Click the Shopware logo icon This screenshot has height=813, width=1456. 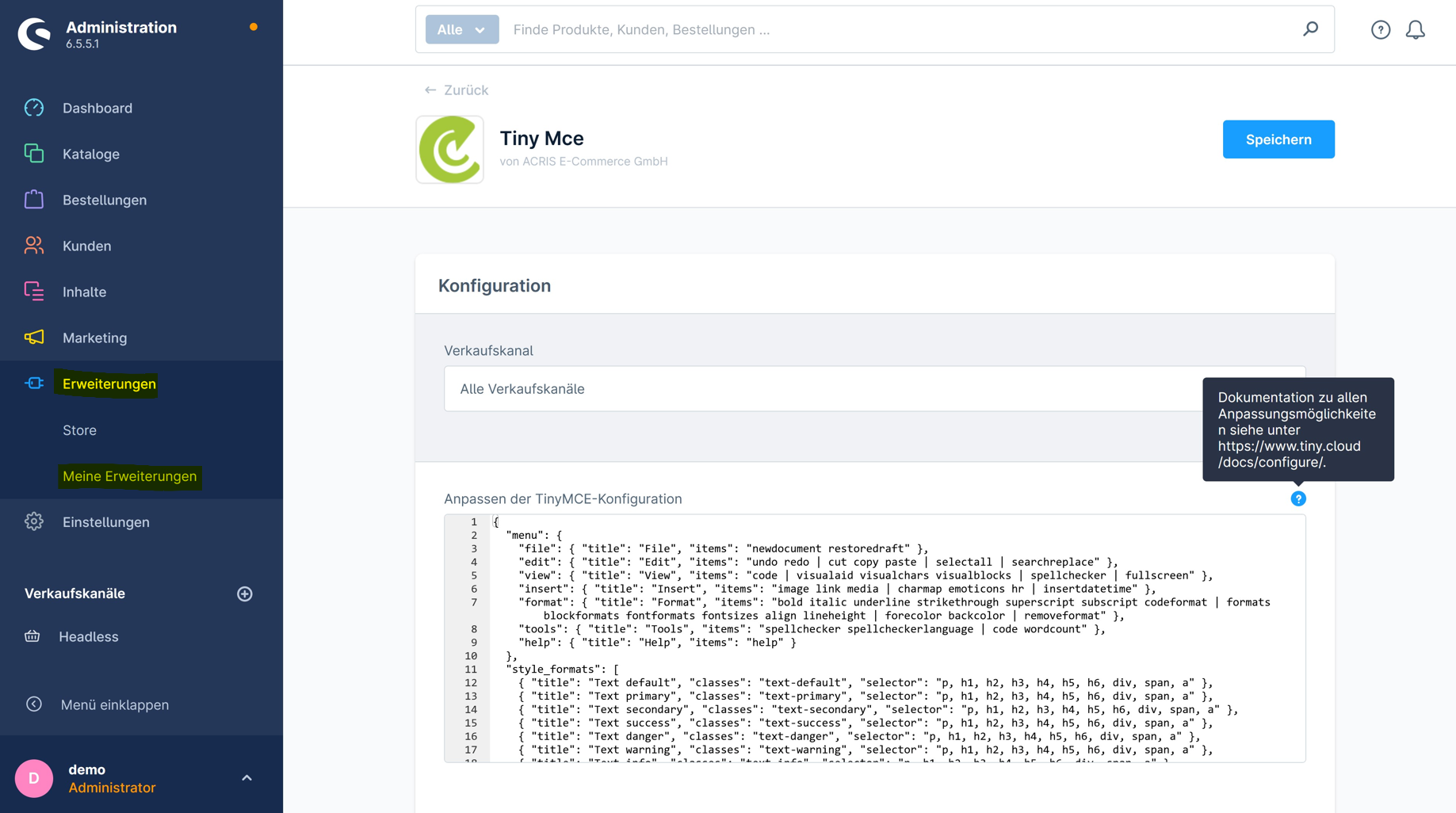34,34
